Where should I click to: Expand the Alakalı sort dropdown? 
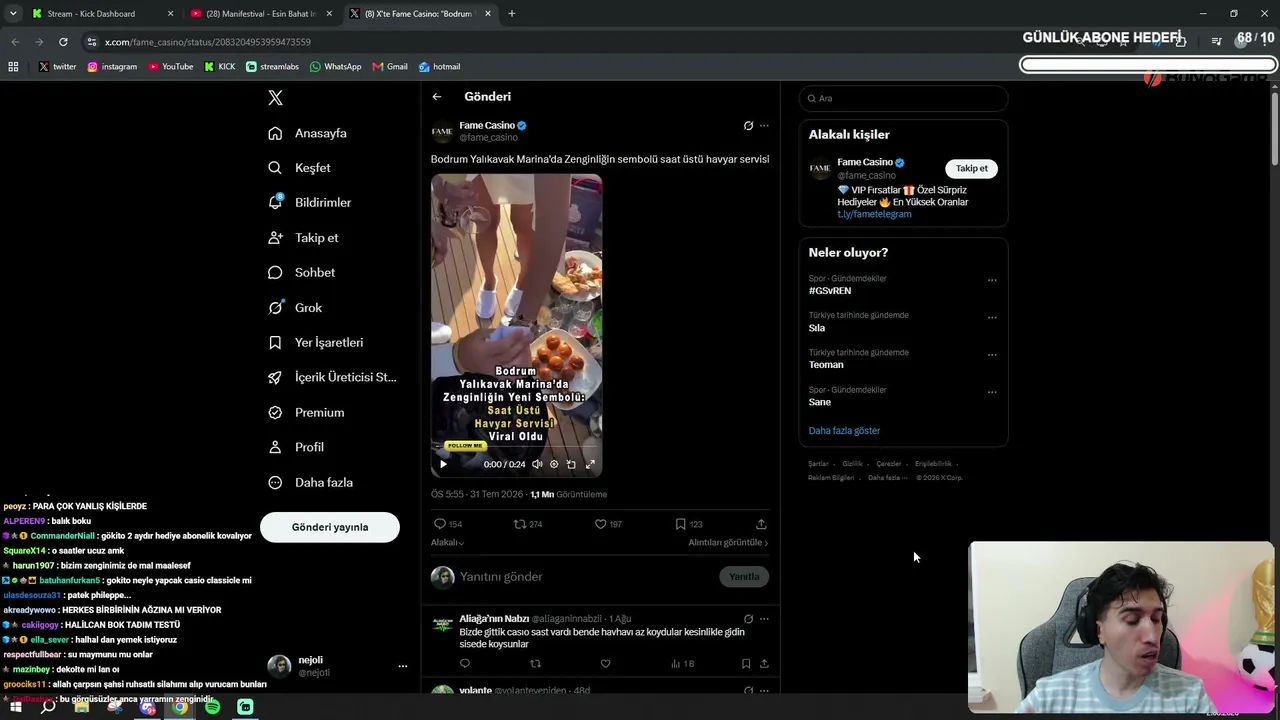tap(447, 543)
